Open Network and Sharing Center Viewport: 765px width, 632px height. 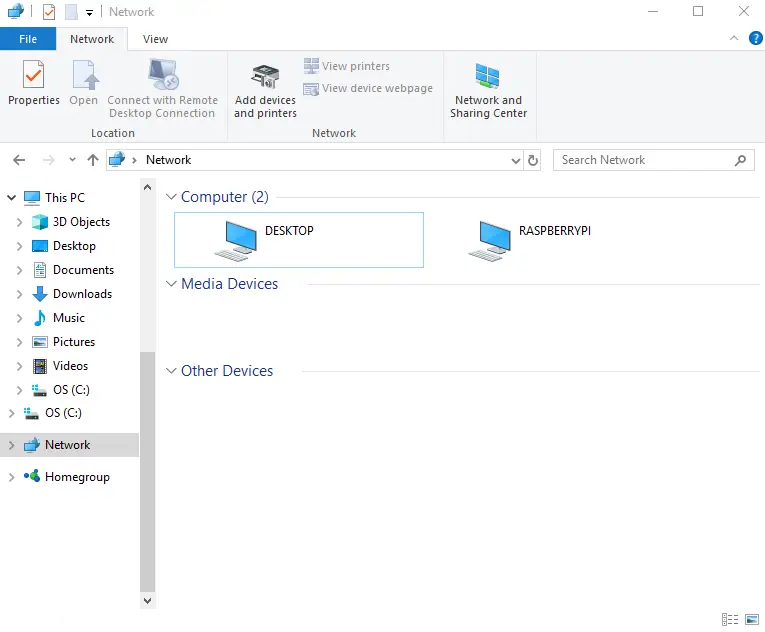488,91
